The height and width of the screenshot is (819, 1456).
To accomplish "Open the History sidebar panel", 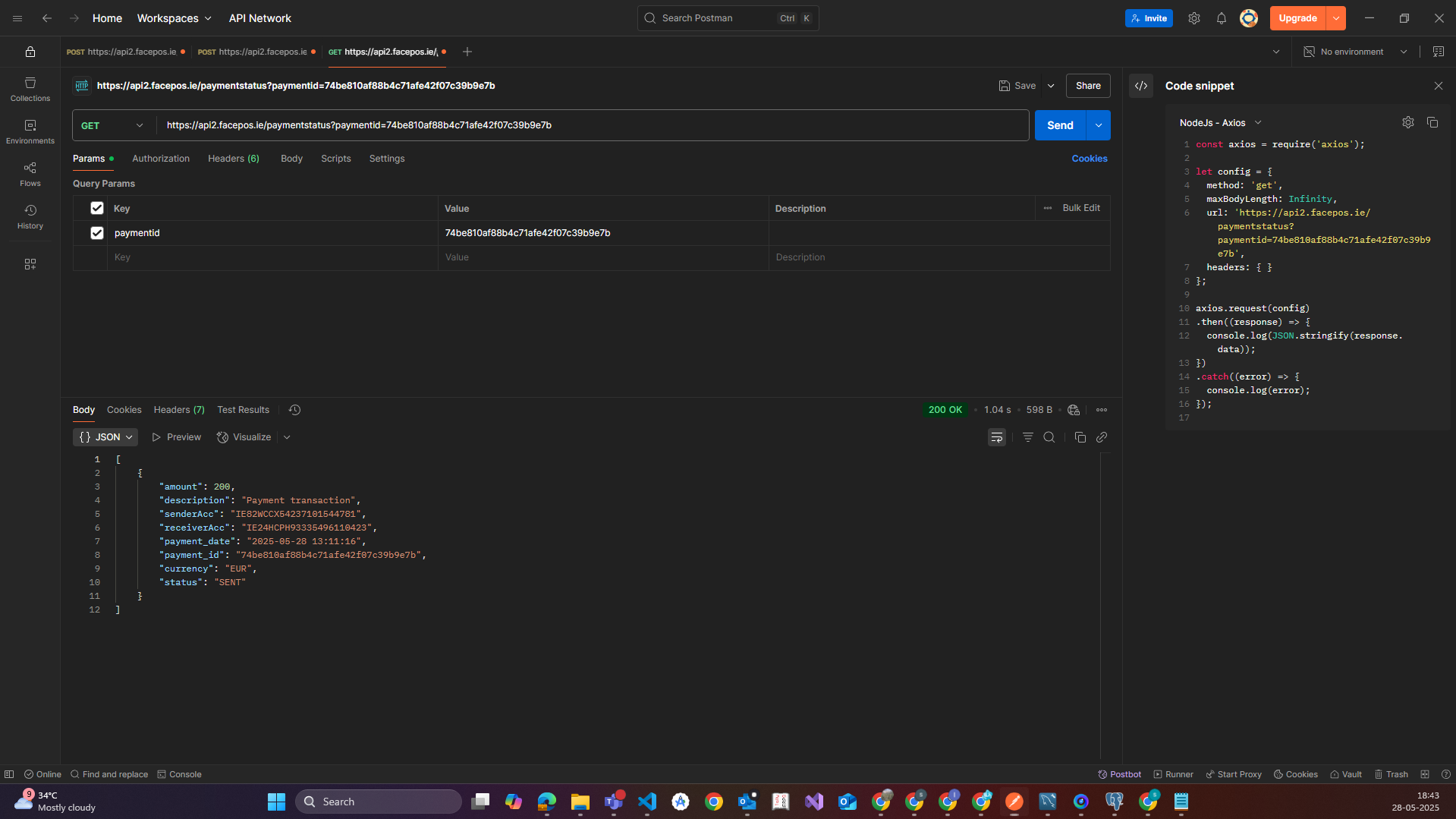I will point(30,216).
